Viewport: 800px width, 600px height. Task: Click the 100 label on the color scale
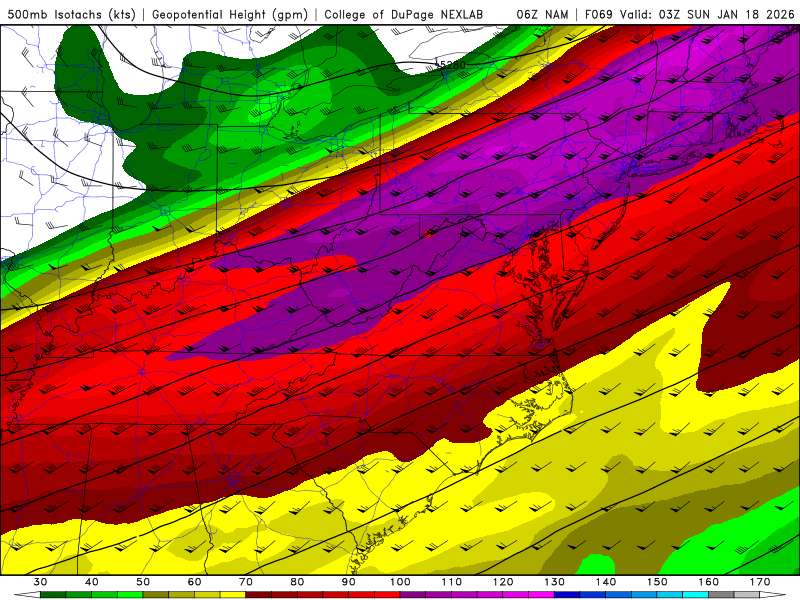tap(400, 582)
